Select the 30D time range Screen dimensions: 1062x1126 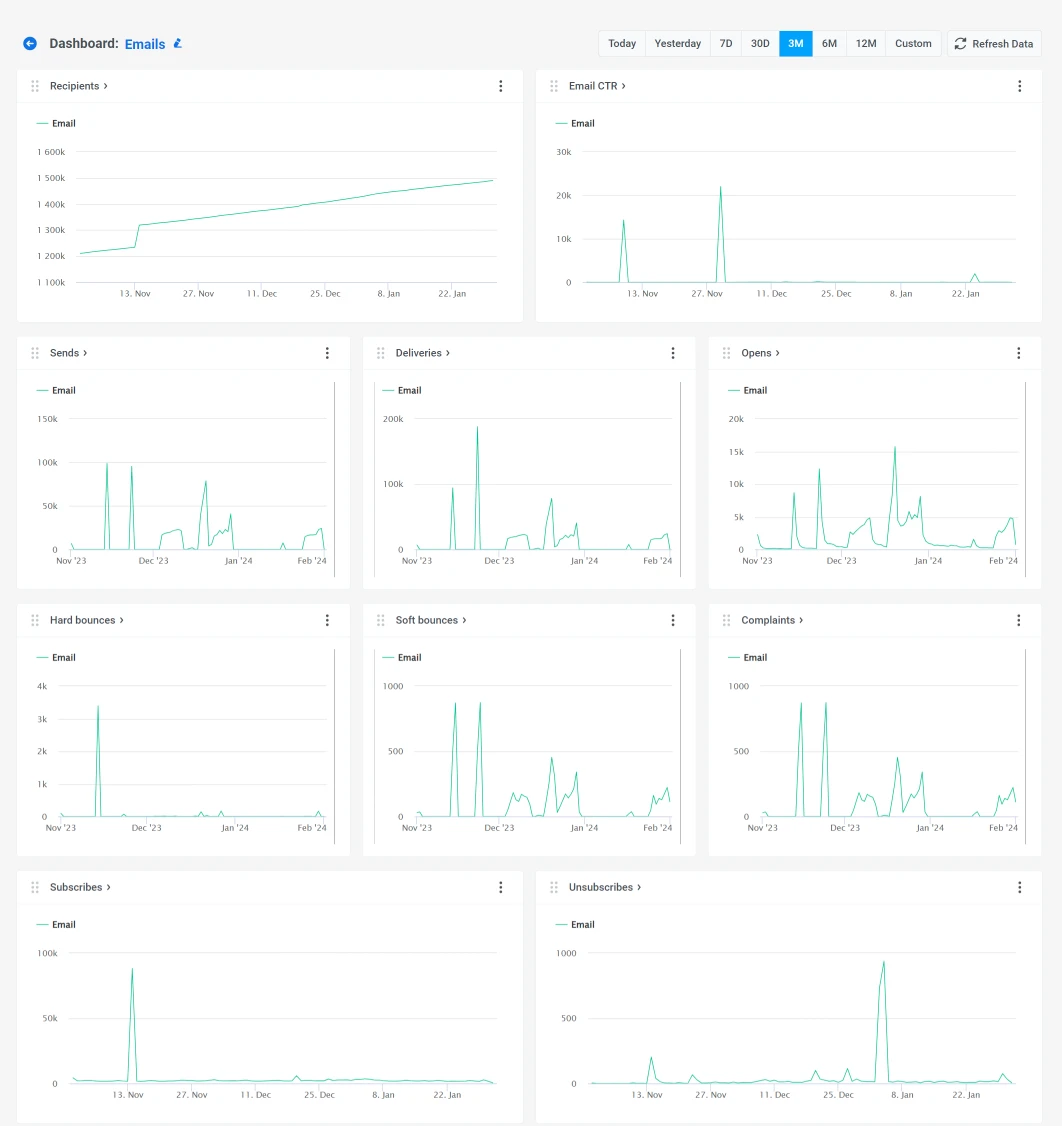click(x=760, y=43)
